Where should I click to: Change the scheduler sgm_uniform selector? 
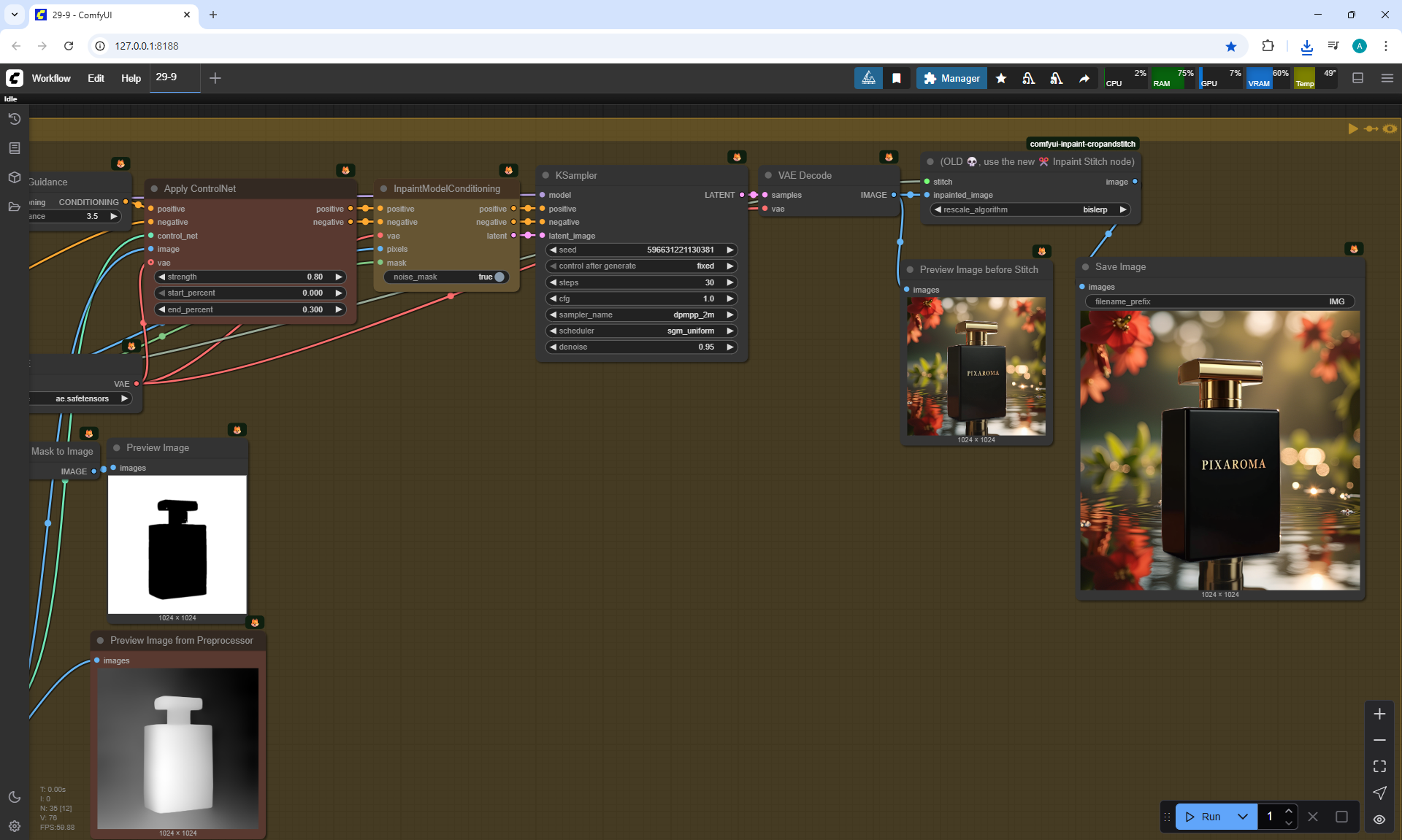coord(640,331)
